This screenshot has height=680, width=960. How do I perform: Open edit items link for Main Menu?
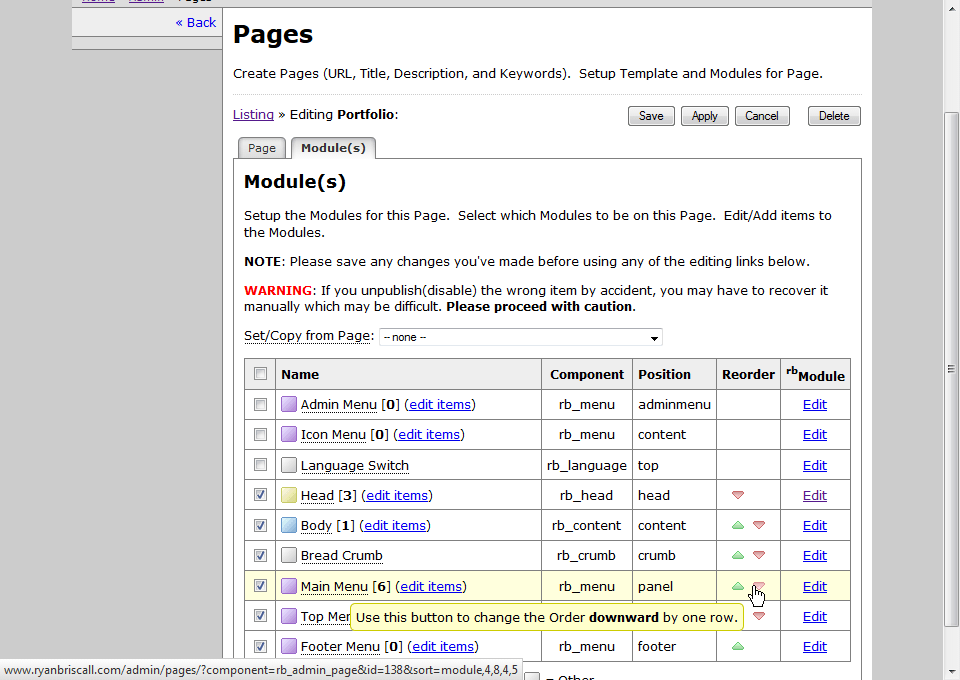click(x=431, y=587)
